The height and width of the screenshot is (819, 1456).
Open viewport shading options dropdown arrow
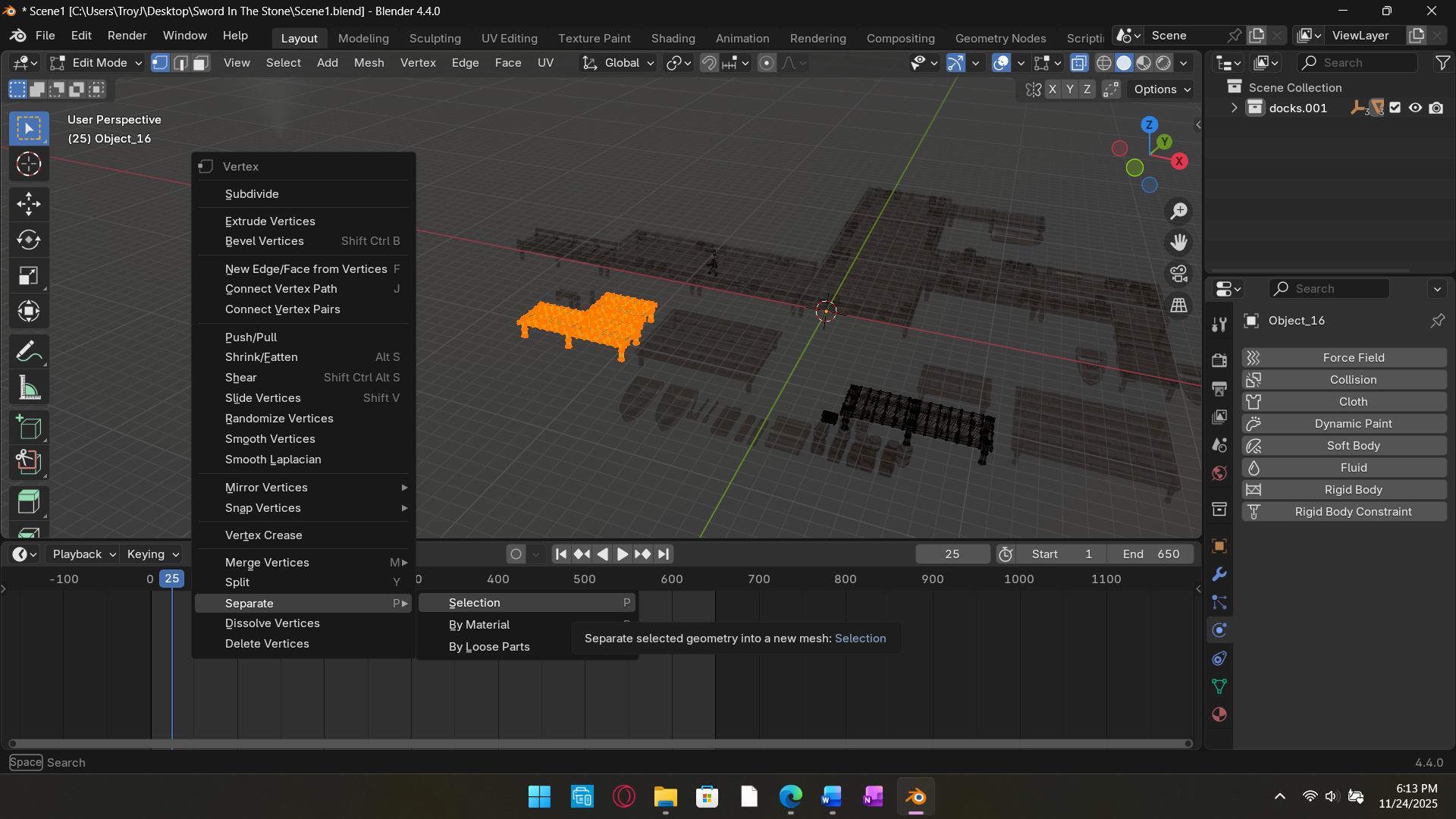[1184, 63]
